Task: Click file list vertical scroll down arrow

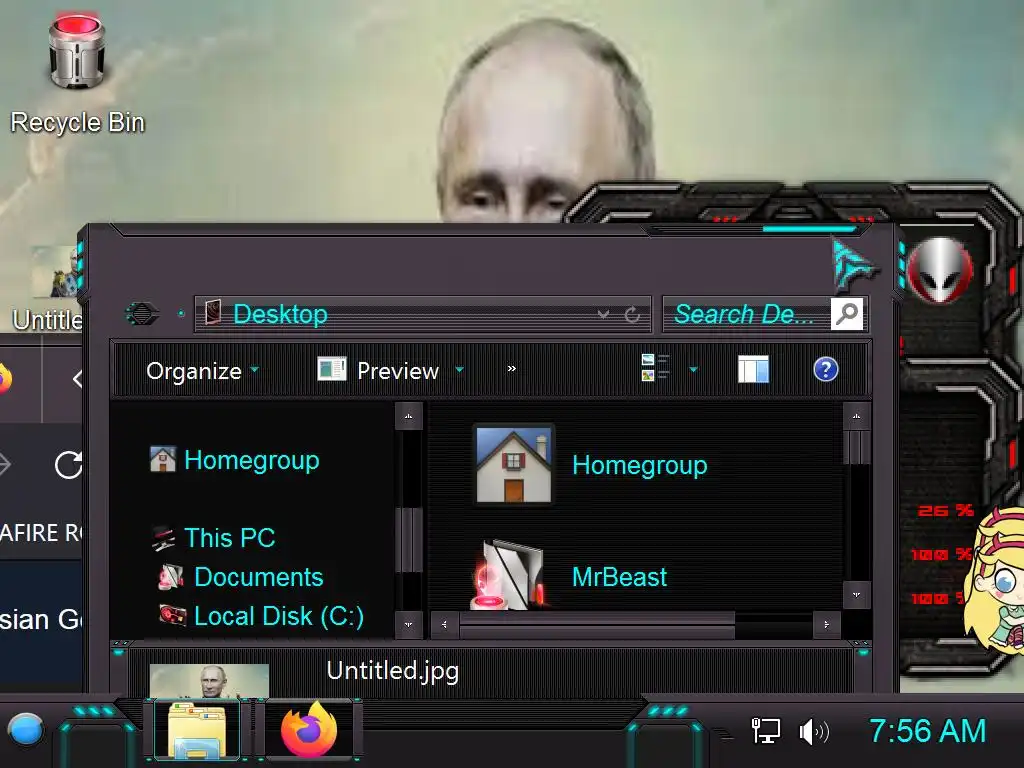Action: (x=856, y=595)
